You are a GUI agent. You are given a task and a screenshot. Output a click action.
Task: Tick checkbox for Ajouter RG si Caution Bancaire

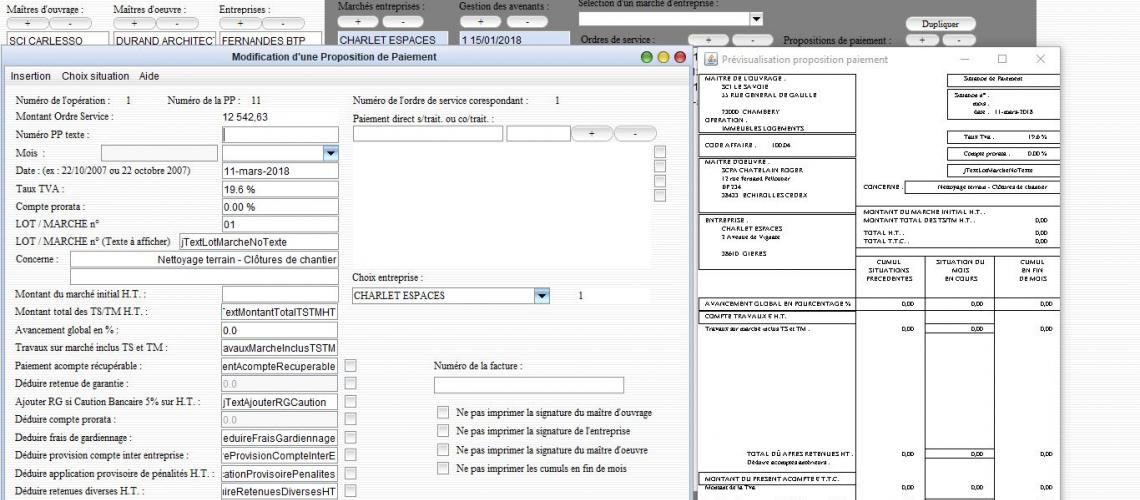pos(350,401)
